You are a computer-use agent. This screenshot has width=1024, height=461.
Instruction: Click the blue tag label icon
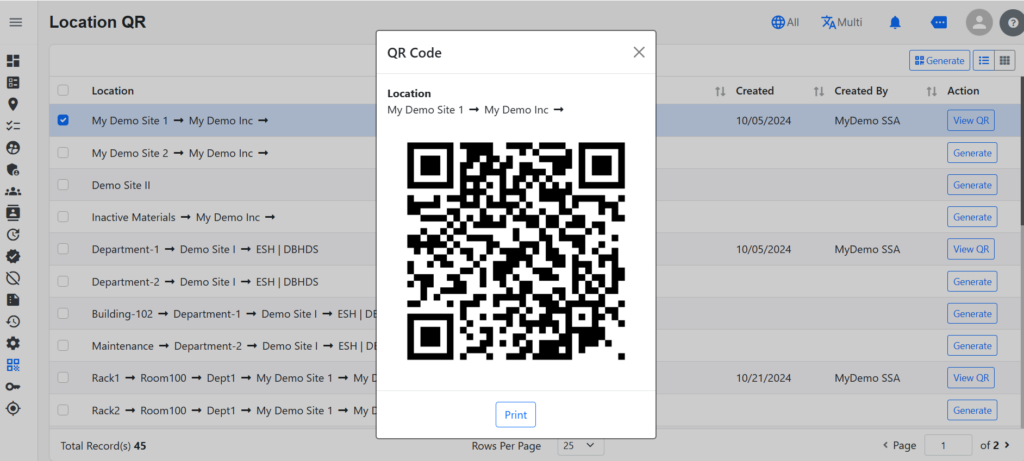(938, 22)
